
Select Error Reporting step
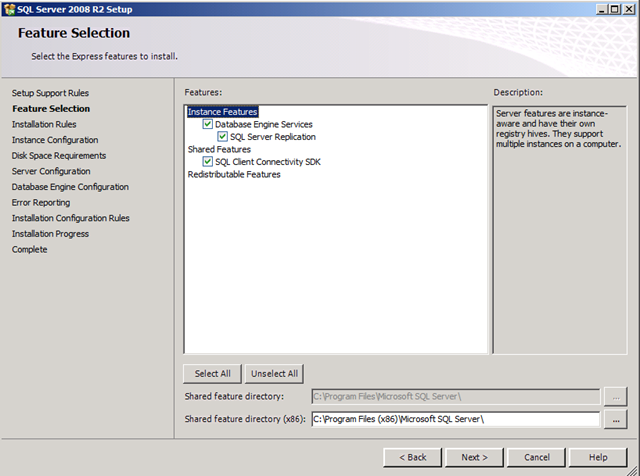pos(41,202)
